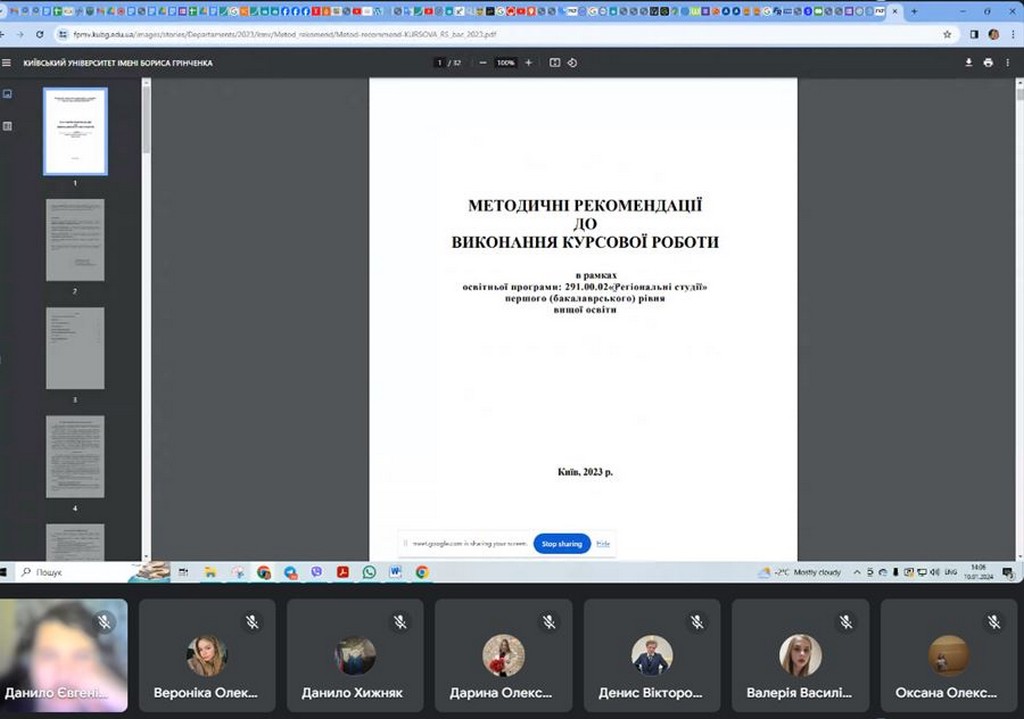Viewport: 1024px width, 719px height.
Task: Unmute Данило Хижняк's microphone icon
Action: 400,621
